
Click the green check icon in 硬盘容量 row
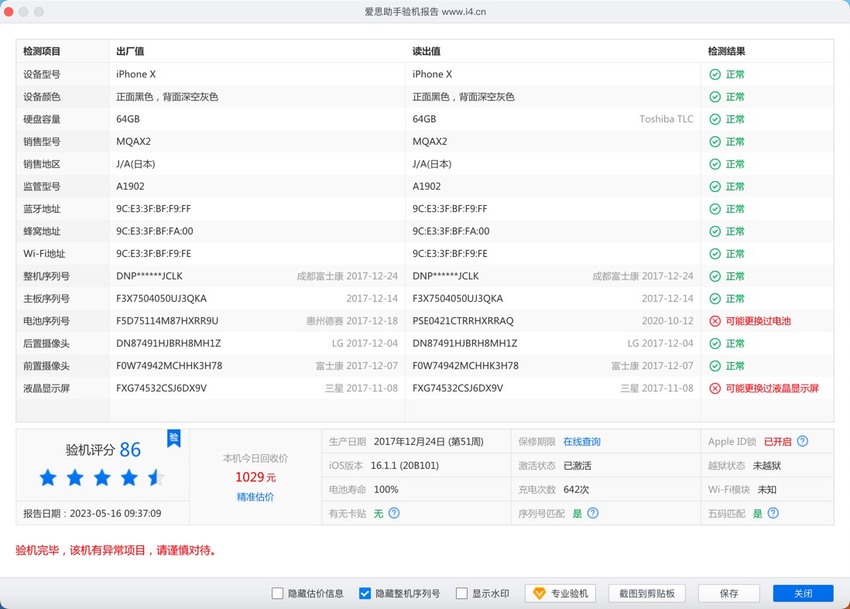[715, 119]
